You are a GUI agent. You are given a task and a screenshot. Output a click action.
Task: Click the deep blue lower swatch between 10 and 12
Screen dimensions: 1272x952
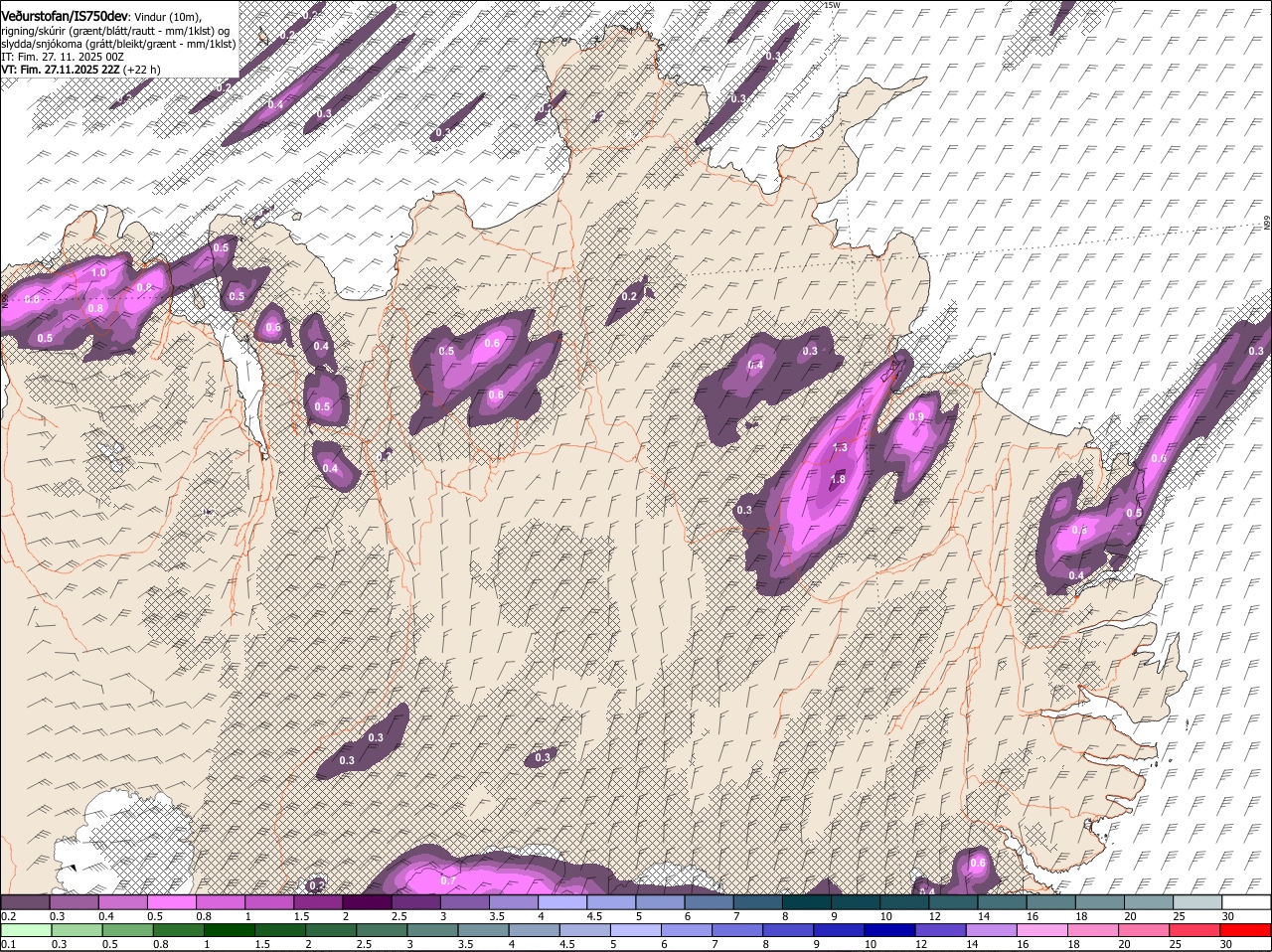click(890, 931)
